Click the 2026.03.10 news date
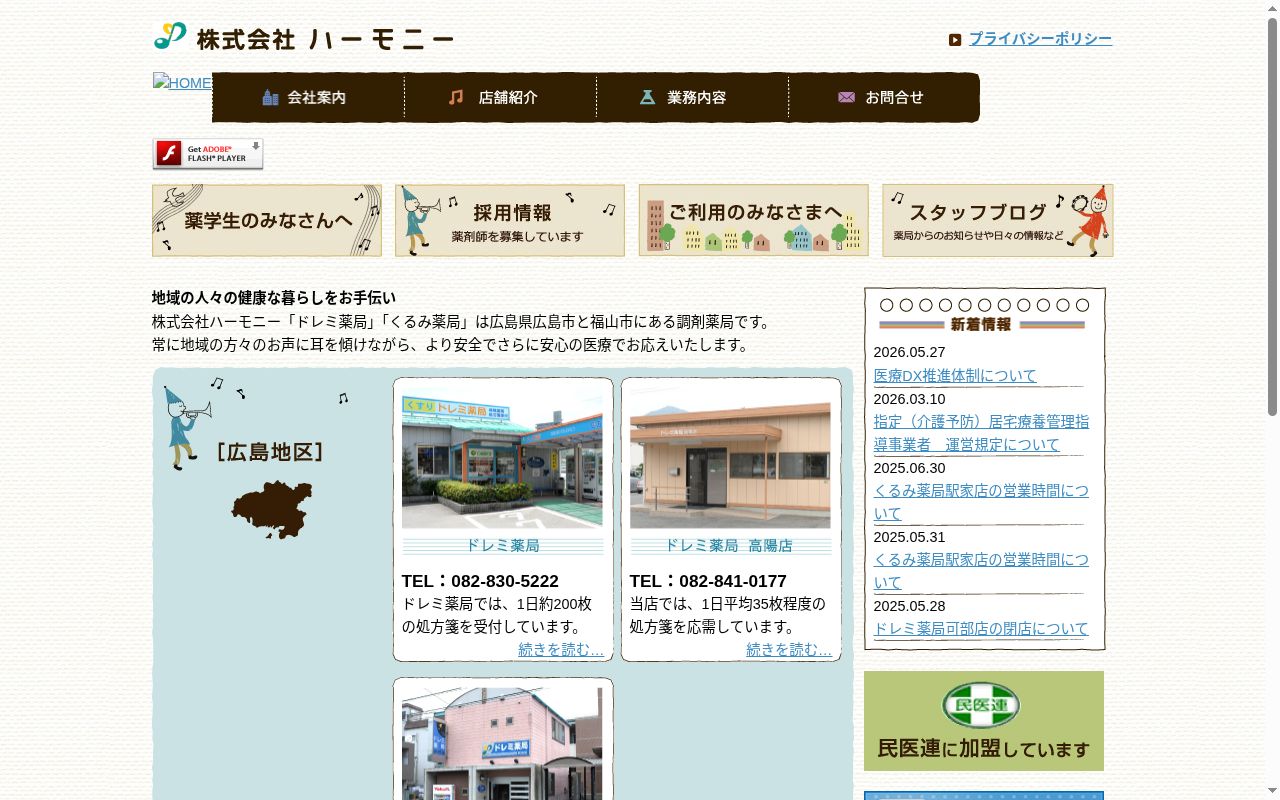This screenshot has width=1280, height=800. click(909, 399)
